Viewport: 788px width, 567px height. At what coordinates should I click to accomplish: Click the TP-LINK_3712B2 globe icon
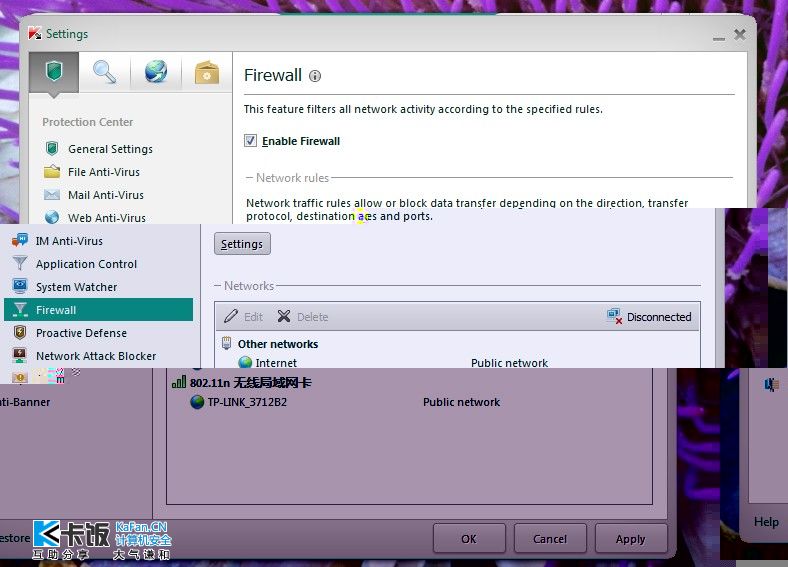pos(198,402)
